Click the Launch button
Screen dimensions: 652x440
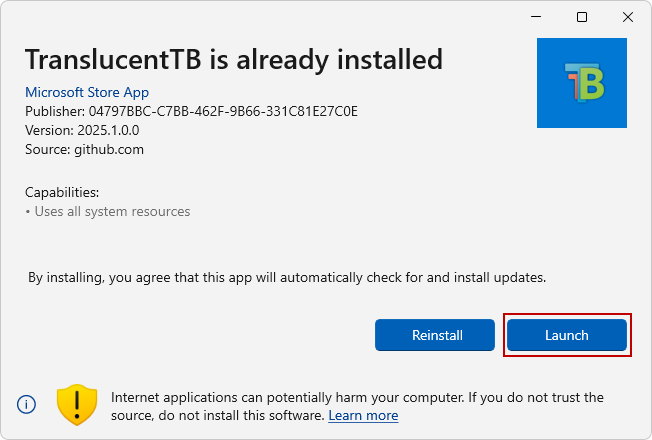pos(567,335)
